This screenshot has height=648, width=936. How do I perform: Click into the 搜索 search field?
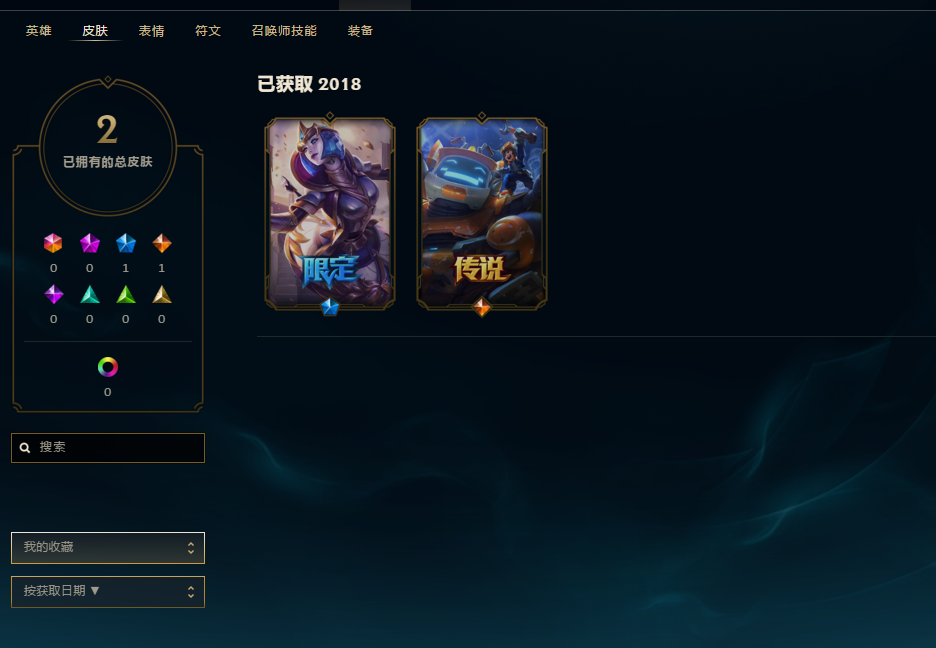click(108, 448)
